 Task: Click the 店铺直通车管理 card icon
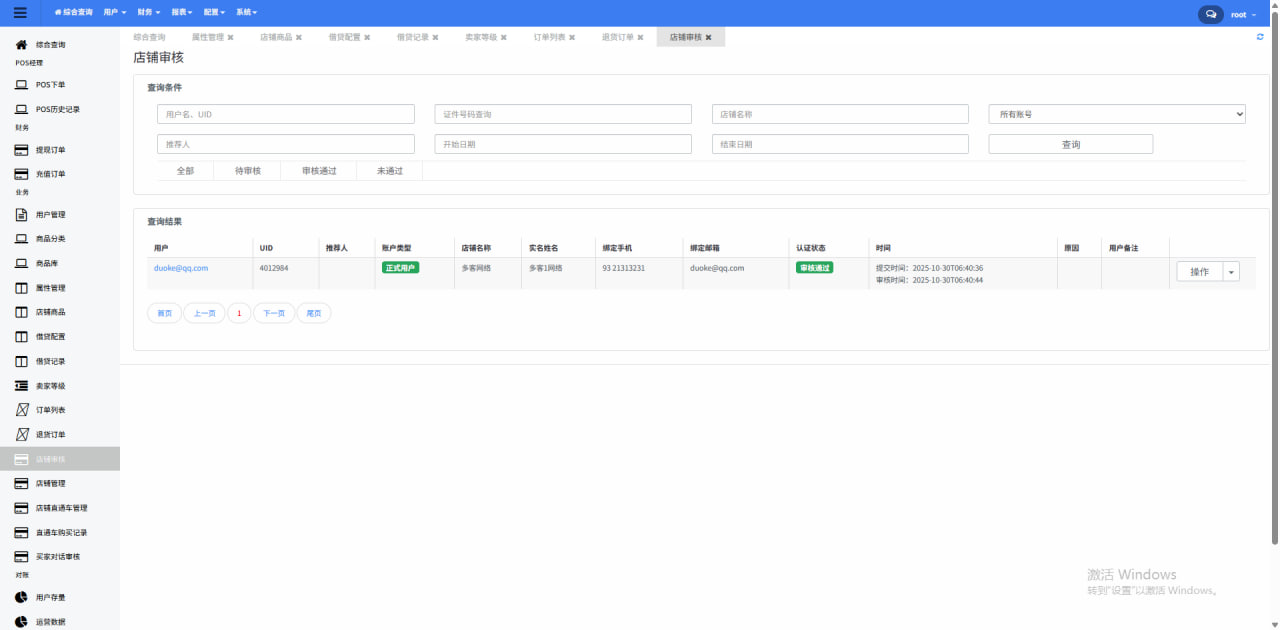point(21,508)
